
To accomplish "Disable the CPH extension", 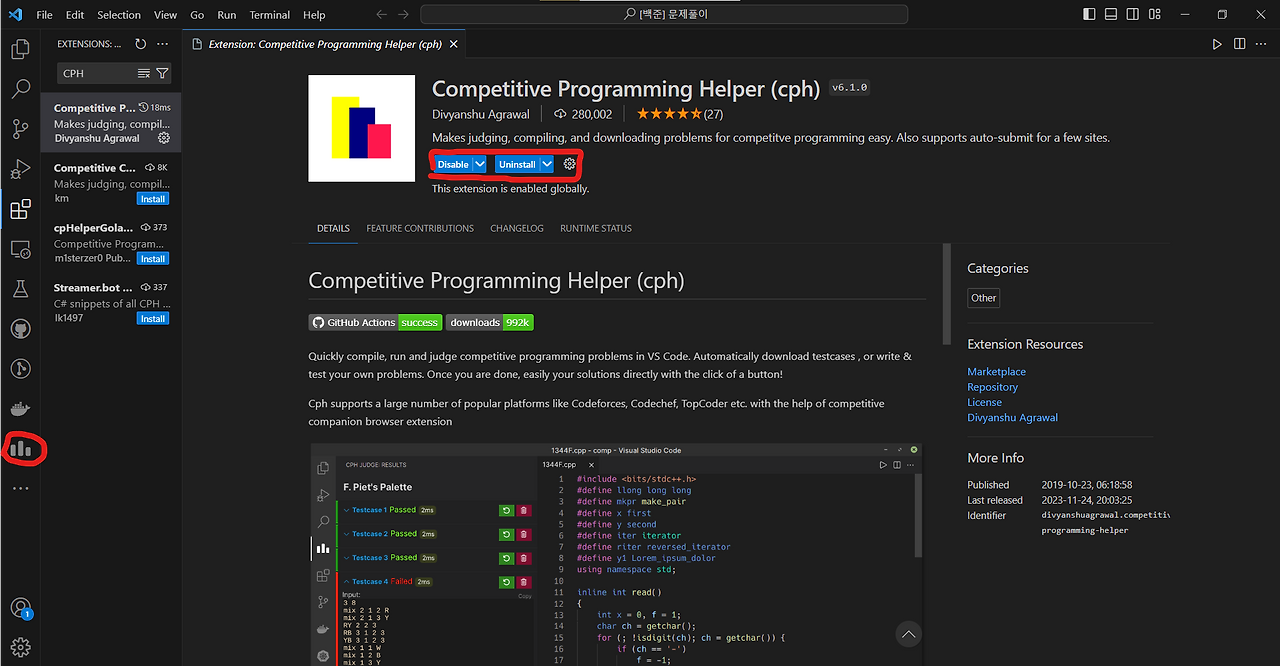I will [x=453, y=164].
